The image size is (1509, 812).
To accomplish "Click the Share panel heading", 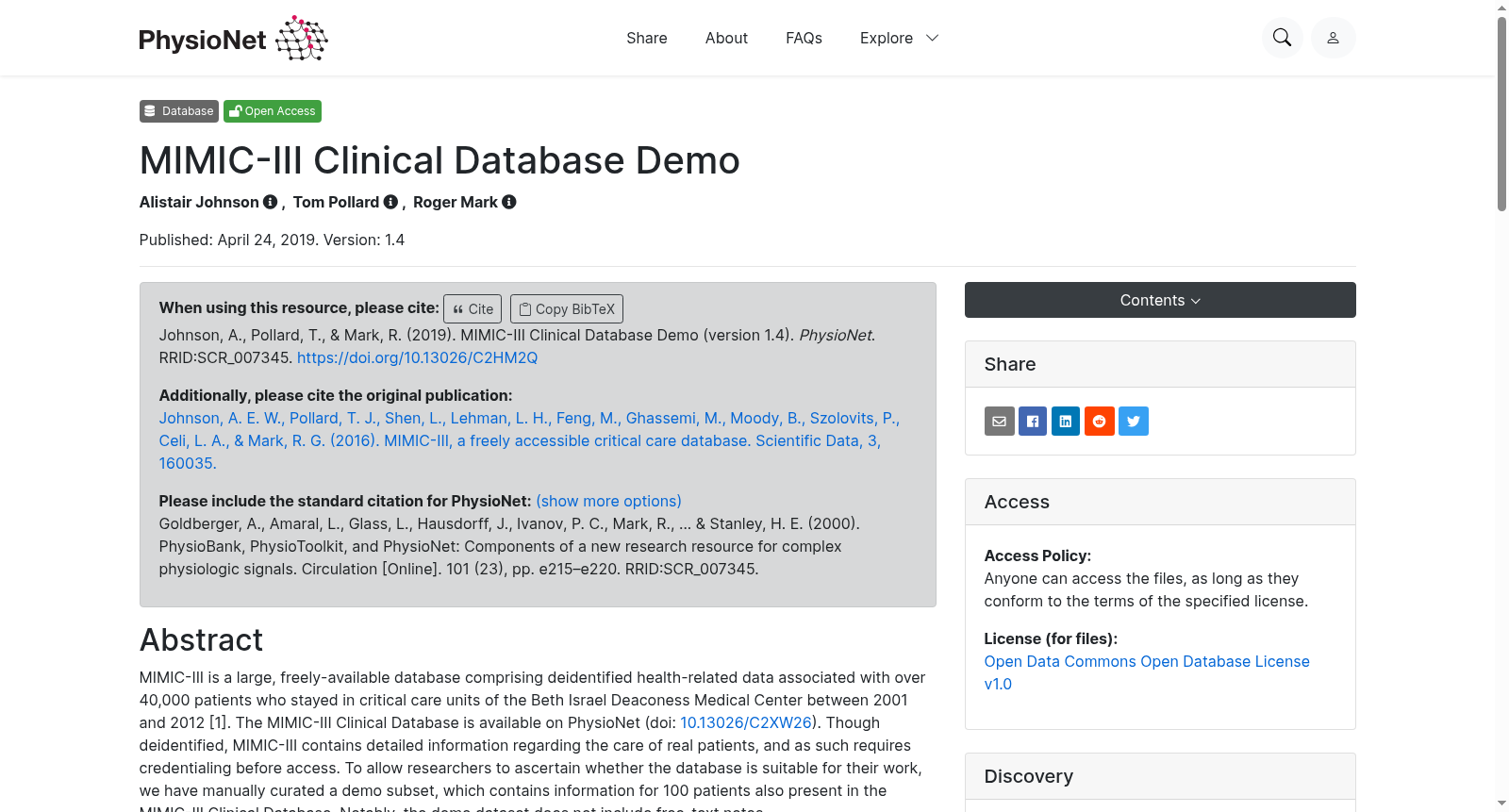I will click(1010, 364).
